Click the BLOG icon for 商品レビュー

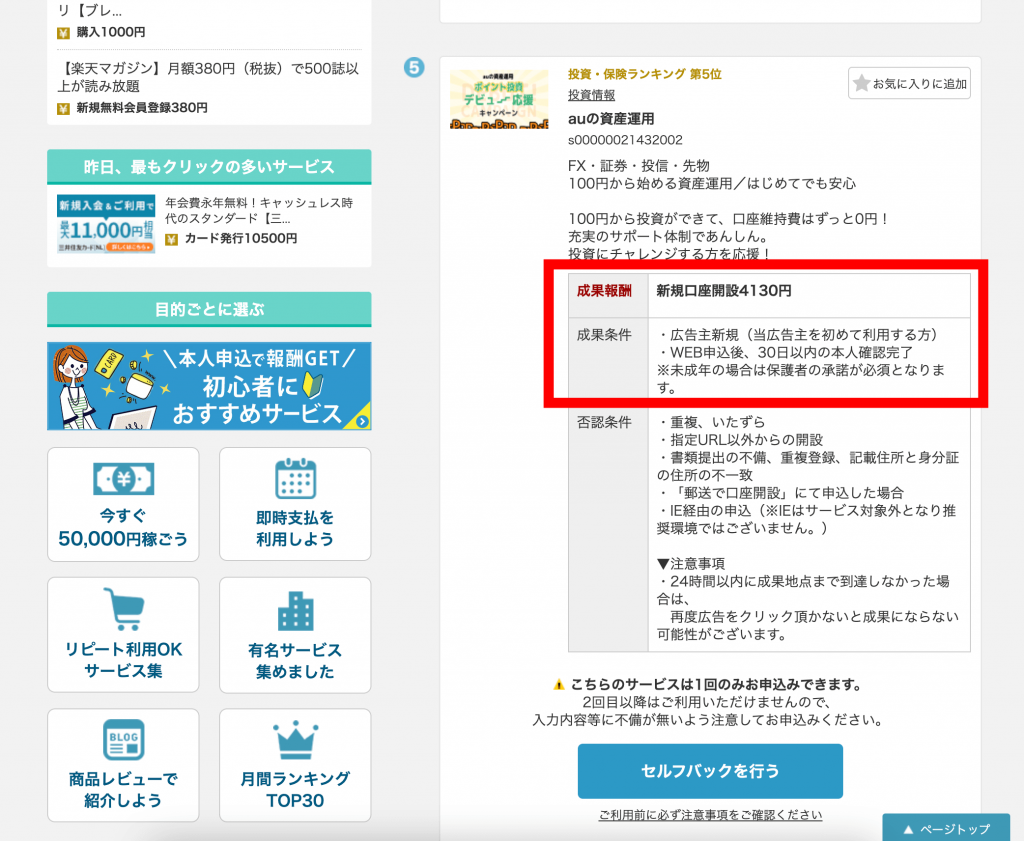(x=123, y=740)
